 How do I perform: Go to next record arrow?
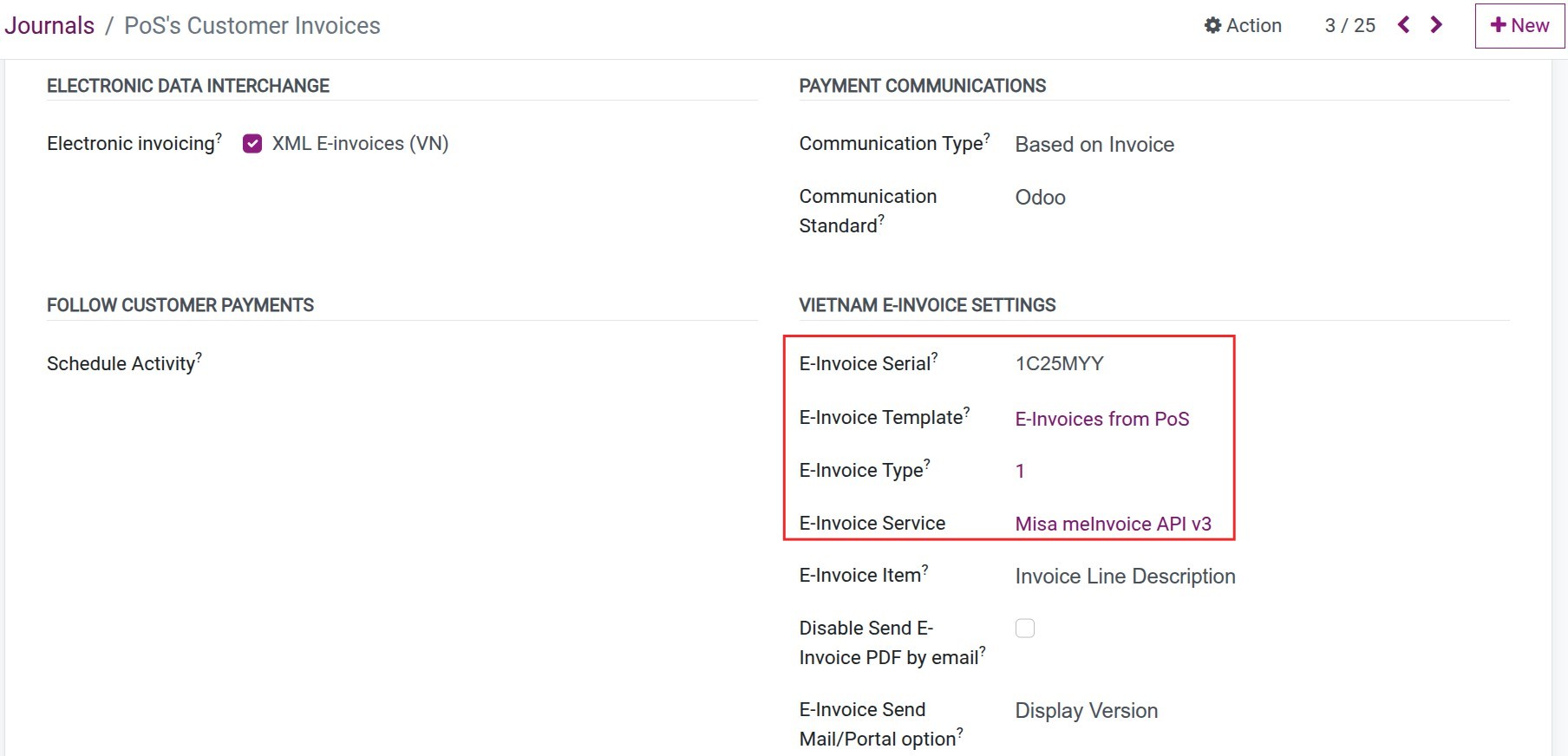click(x=1436, y=25)
